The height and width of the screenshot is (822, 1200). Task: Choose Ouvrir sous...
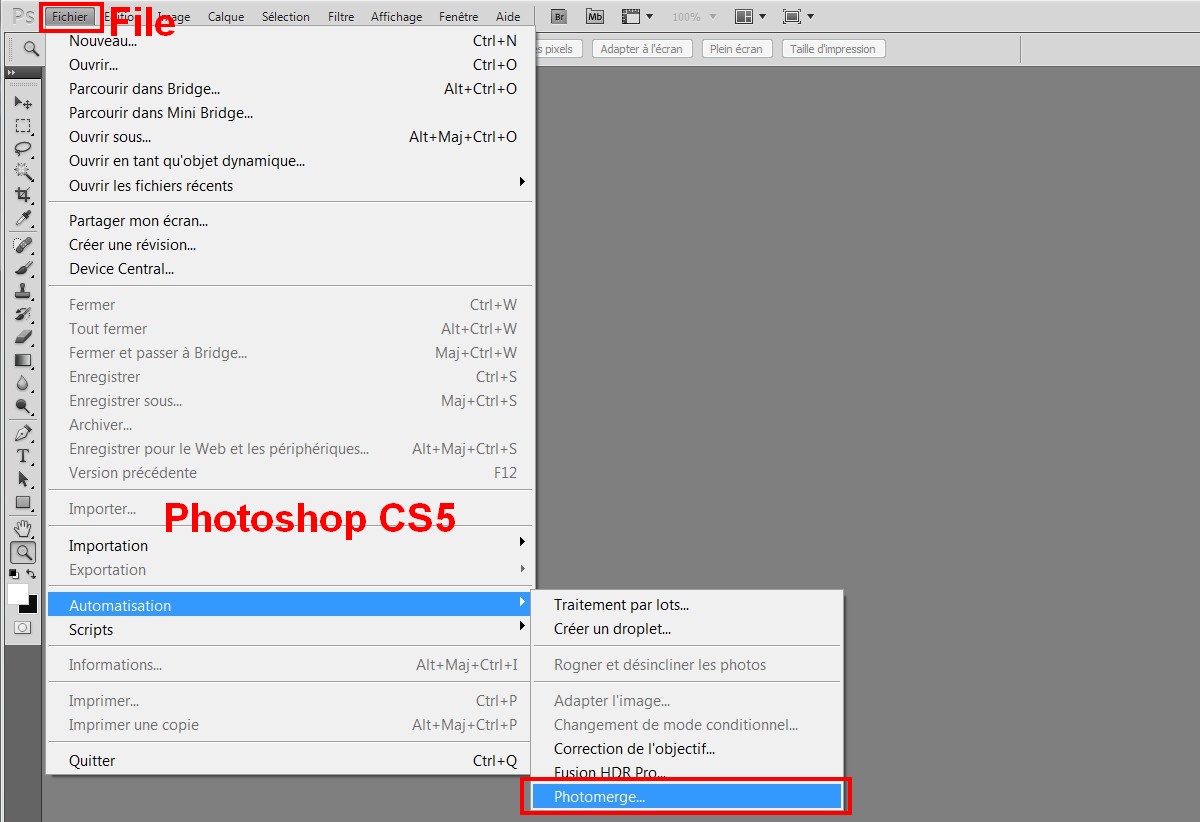tap(291, 137)
